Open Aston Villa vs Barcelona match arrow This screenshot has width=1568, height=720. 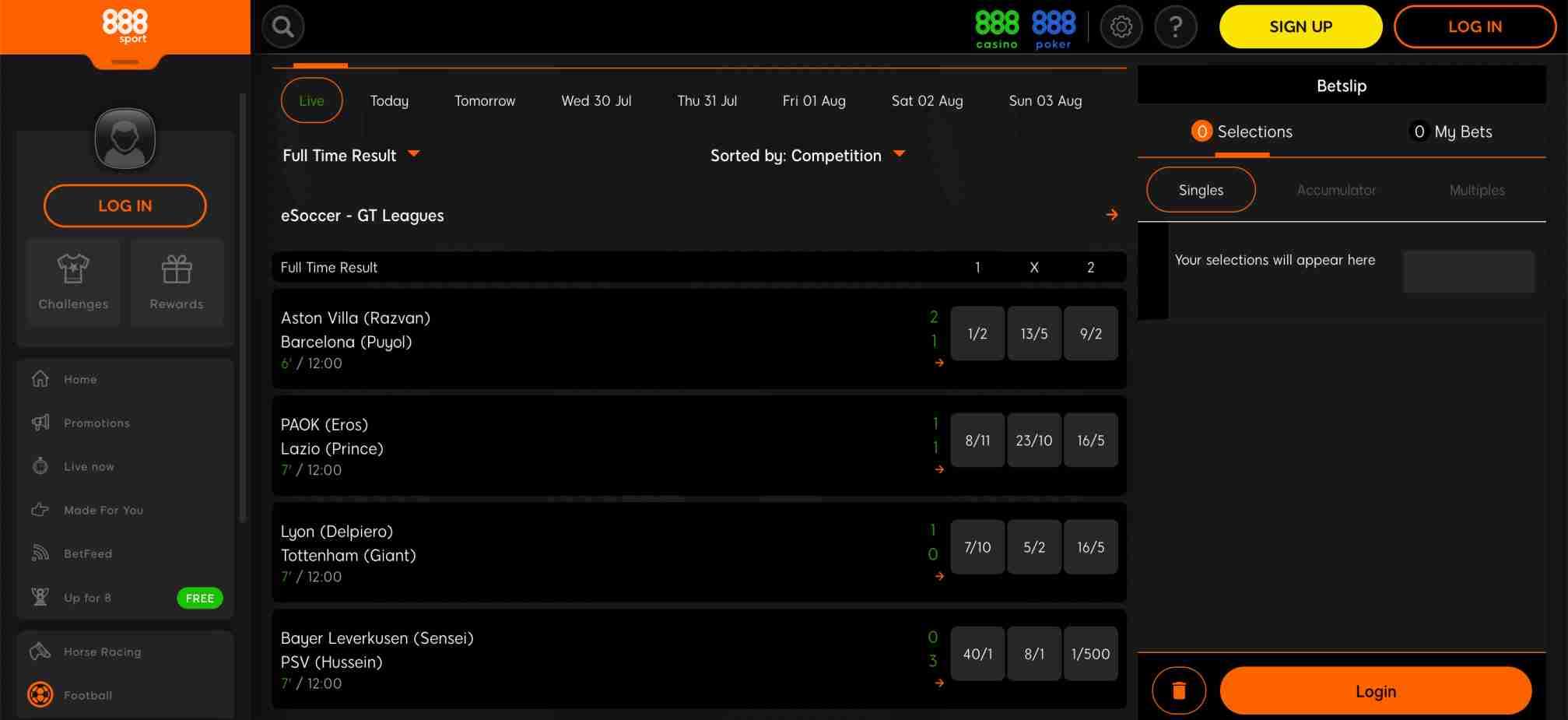coord(939,363)
